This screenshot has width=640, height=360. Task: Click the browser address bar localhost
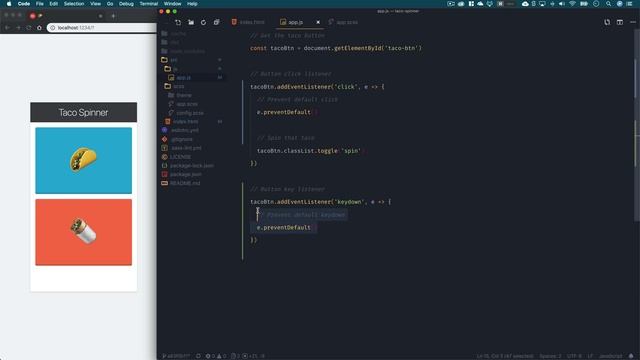coord(102,27)
